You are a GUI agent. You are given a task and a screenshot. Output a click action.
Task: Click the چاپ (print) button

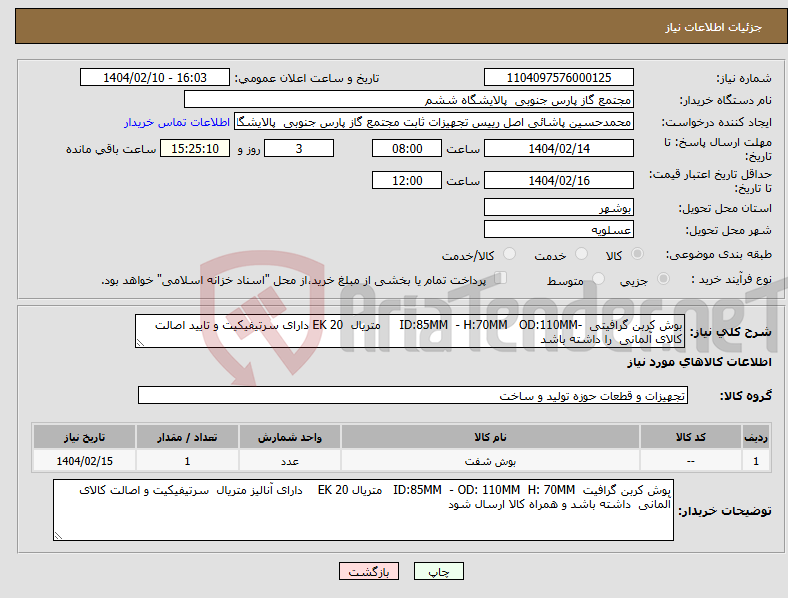438,571
